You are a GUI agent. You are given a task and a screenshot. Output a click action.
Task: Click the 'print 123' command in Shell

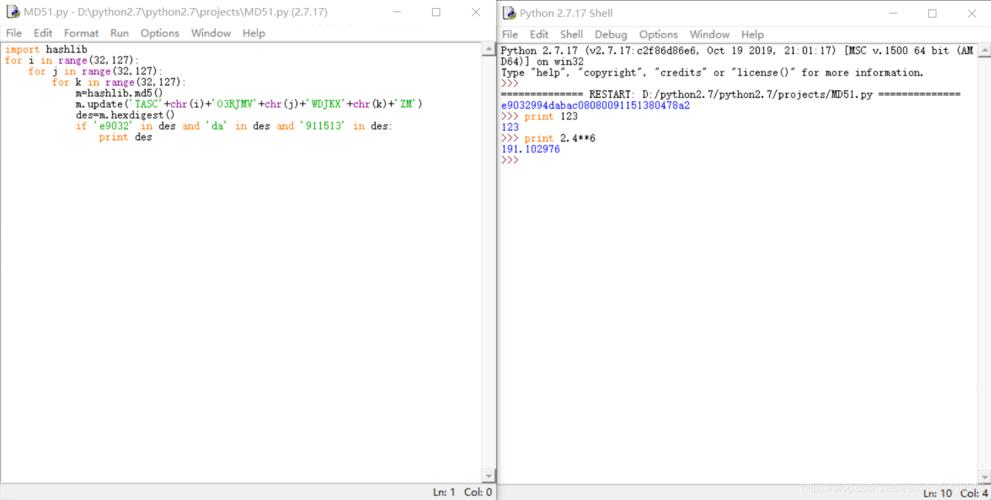point(550,116)
